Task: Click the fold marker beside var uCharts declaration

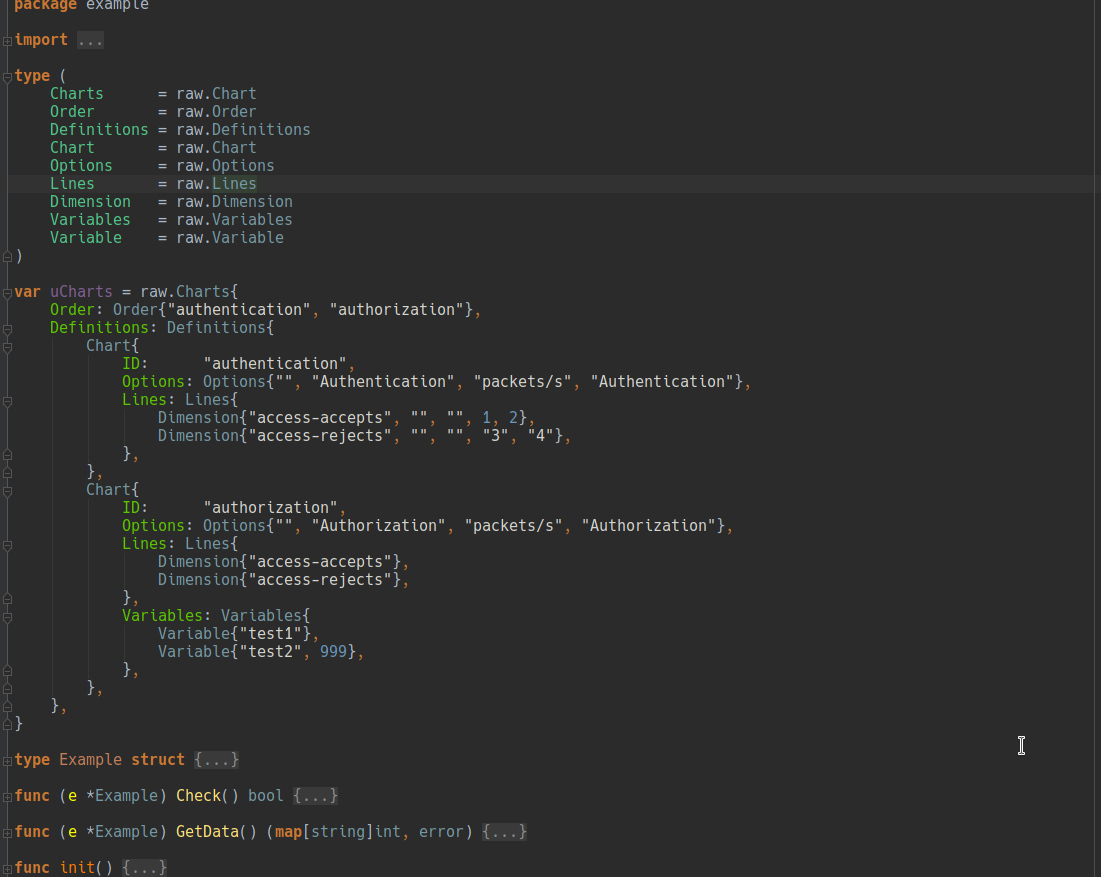Action: pyautogui.click(x=7, y=291)
